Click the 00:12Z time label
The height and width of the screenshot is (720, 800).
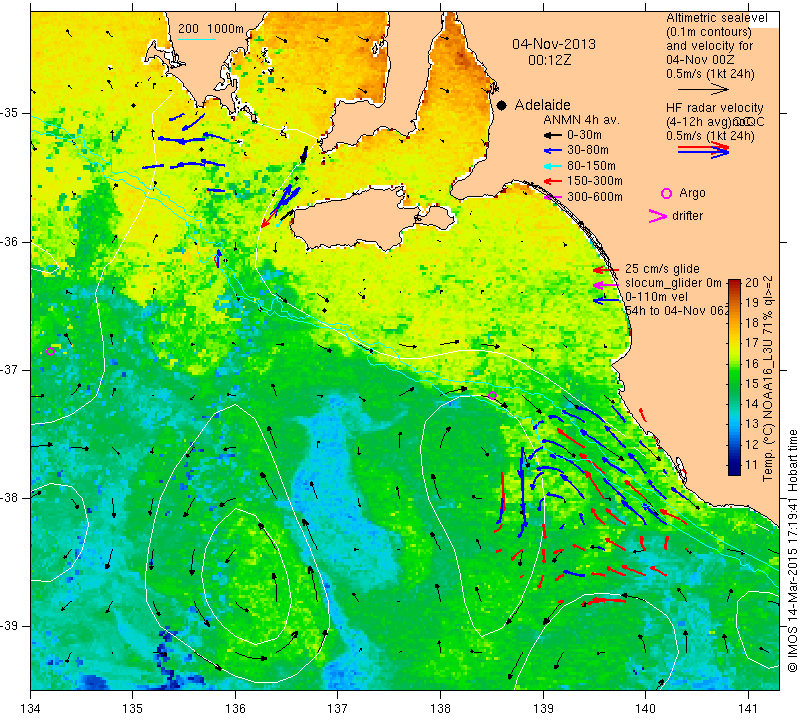click(x=549, y=61)
